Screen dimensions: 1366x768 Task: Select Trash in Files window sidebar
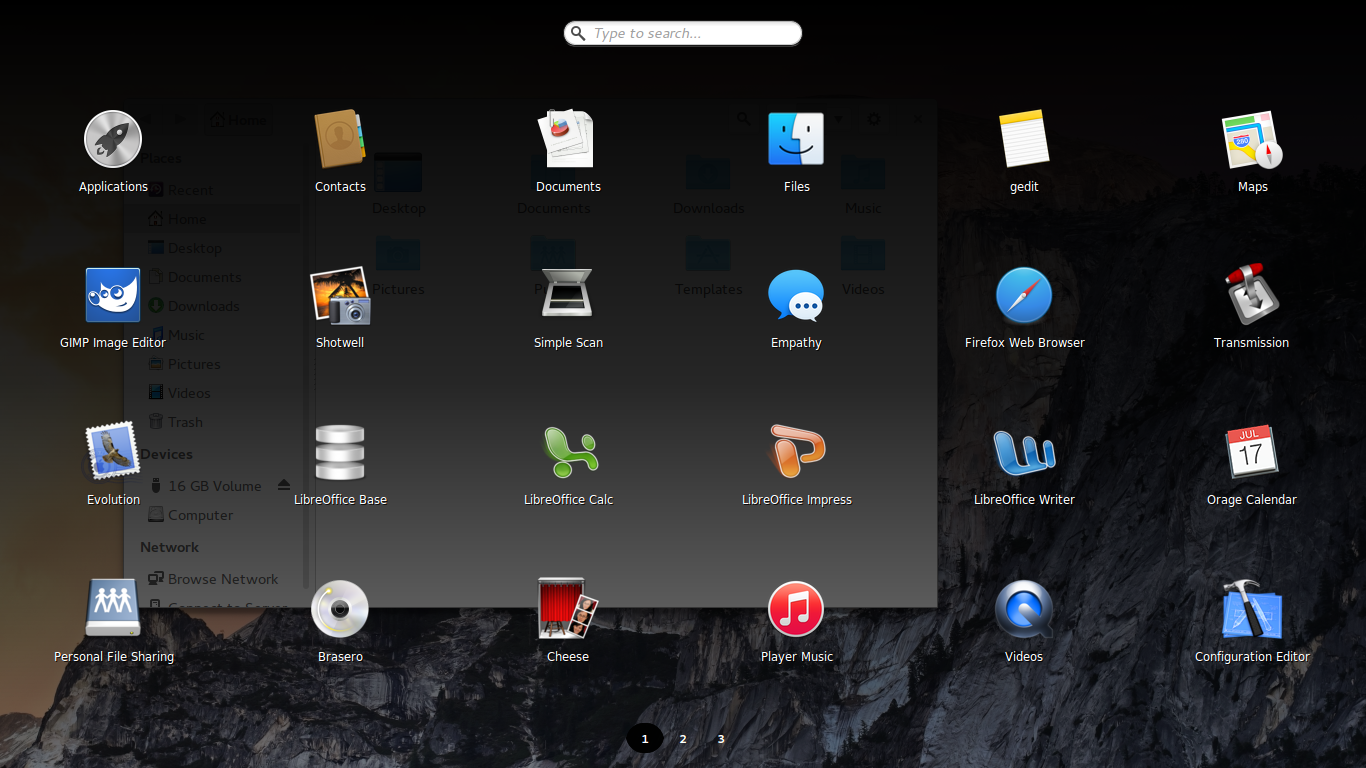point(185,422)
